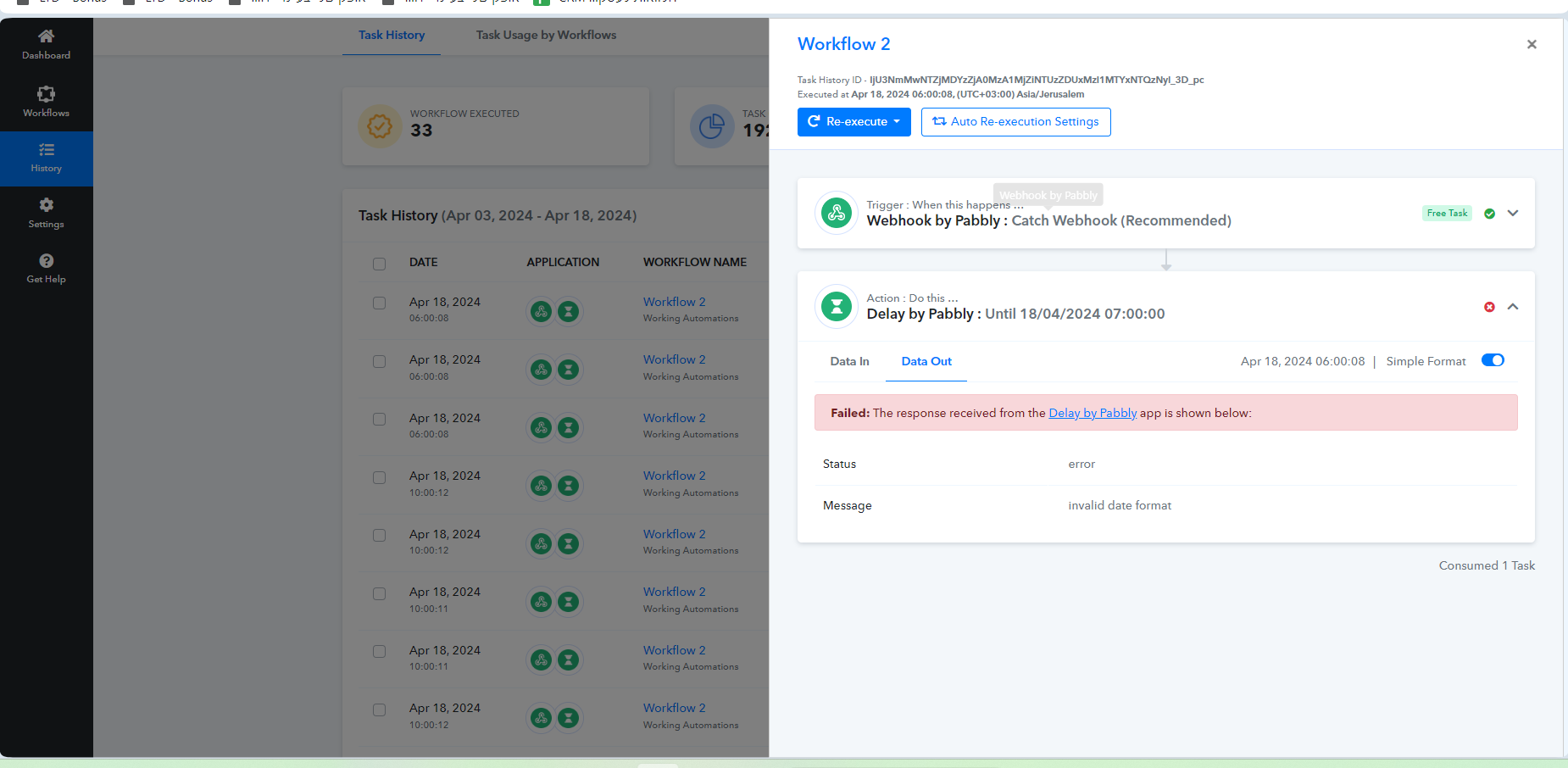
Task: Click the APPLICATION column header
Action: tap(563, 262)
